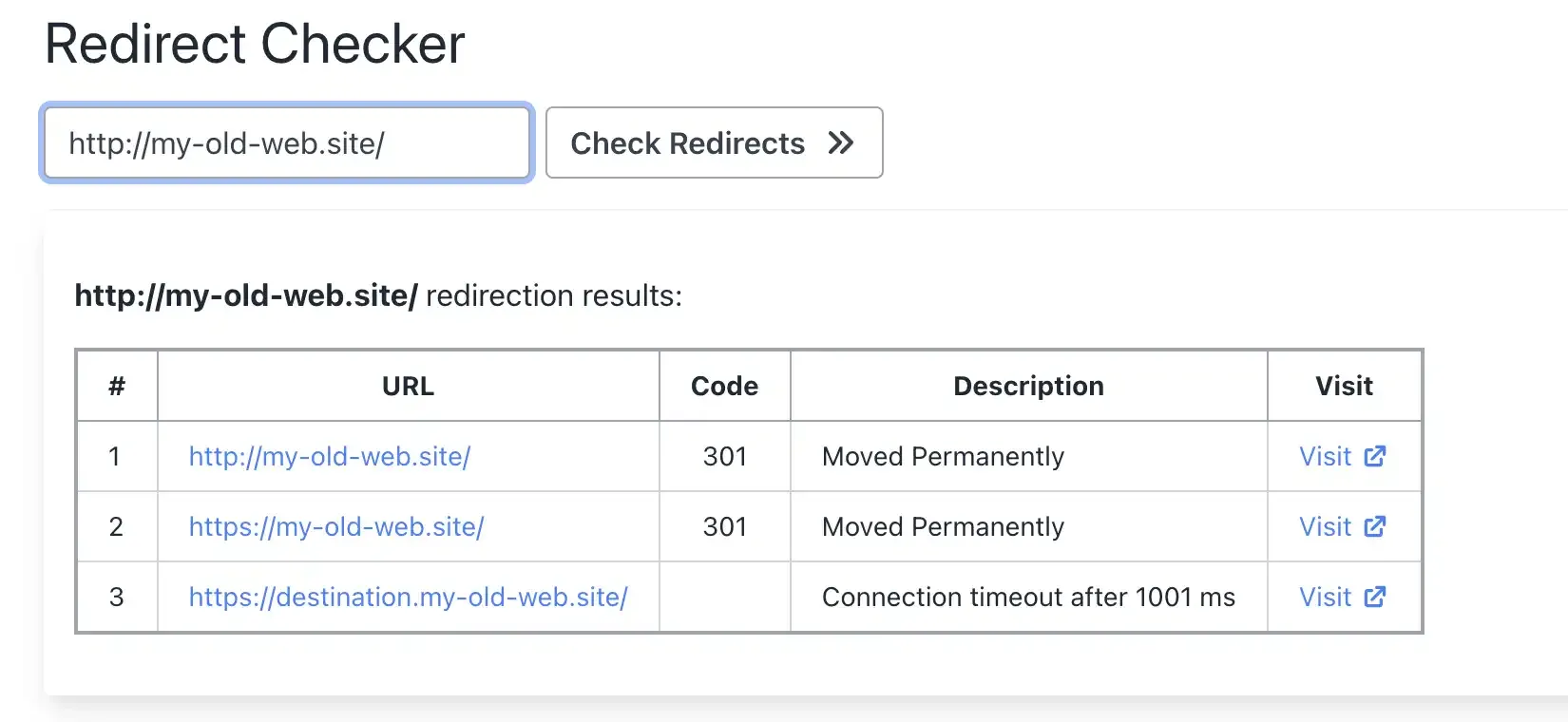Select the URL input field
1568x722 pixels.
285,143
